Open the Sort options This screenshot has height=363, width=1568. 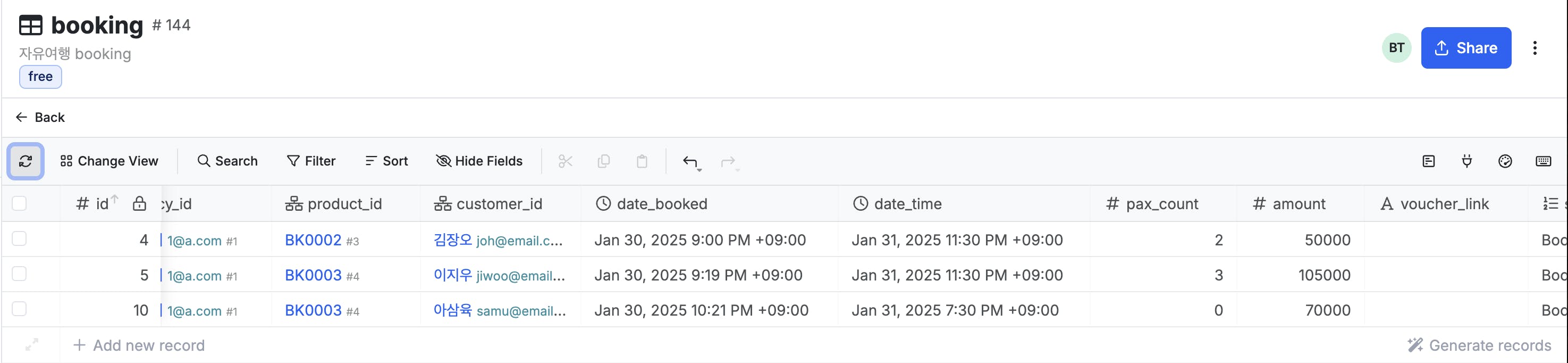tap(386, 161)
